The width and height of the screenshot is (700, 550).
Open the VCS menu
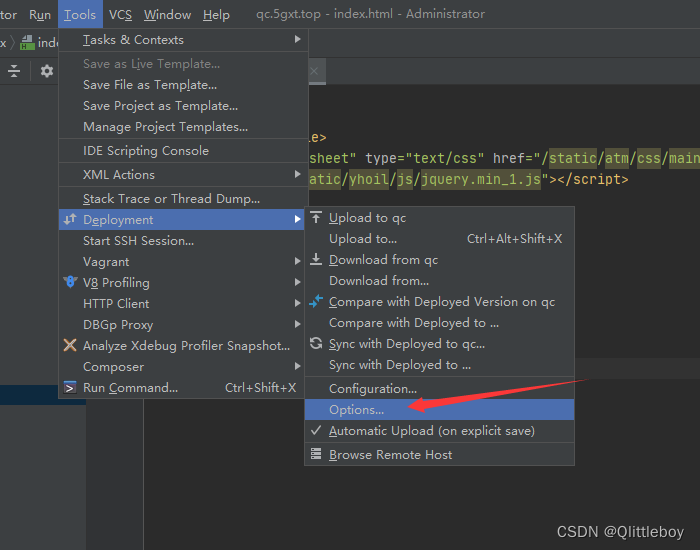[x=120, y=14]
